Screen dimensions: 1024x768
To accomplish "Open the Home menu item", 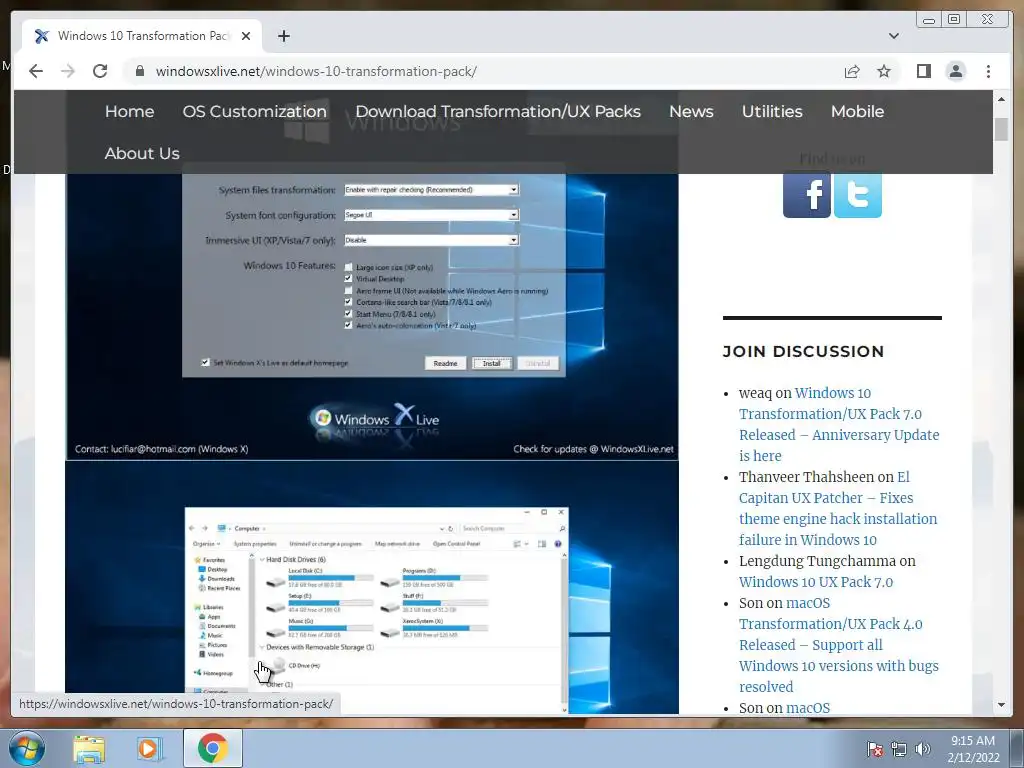I will pyautogui.click(x=129, y=112).
